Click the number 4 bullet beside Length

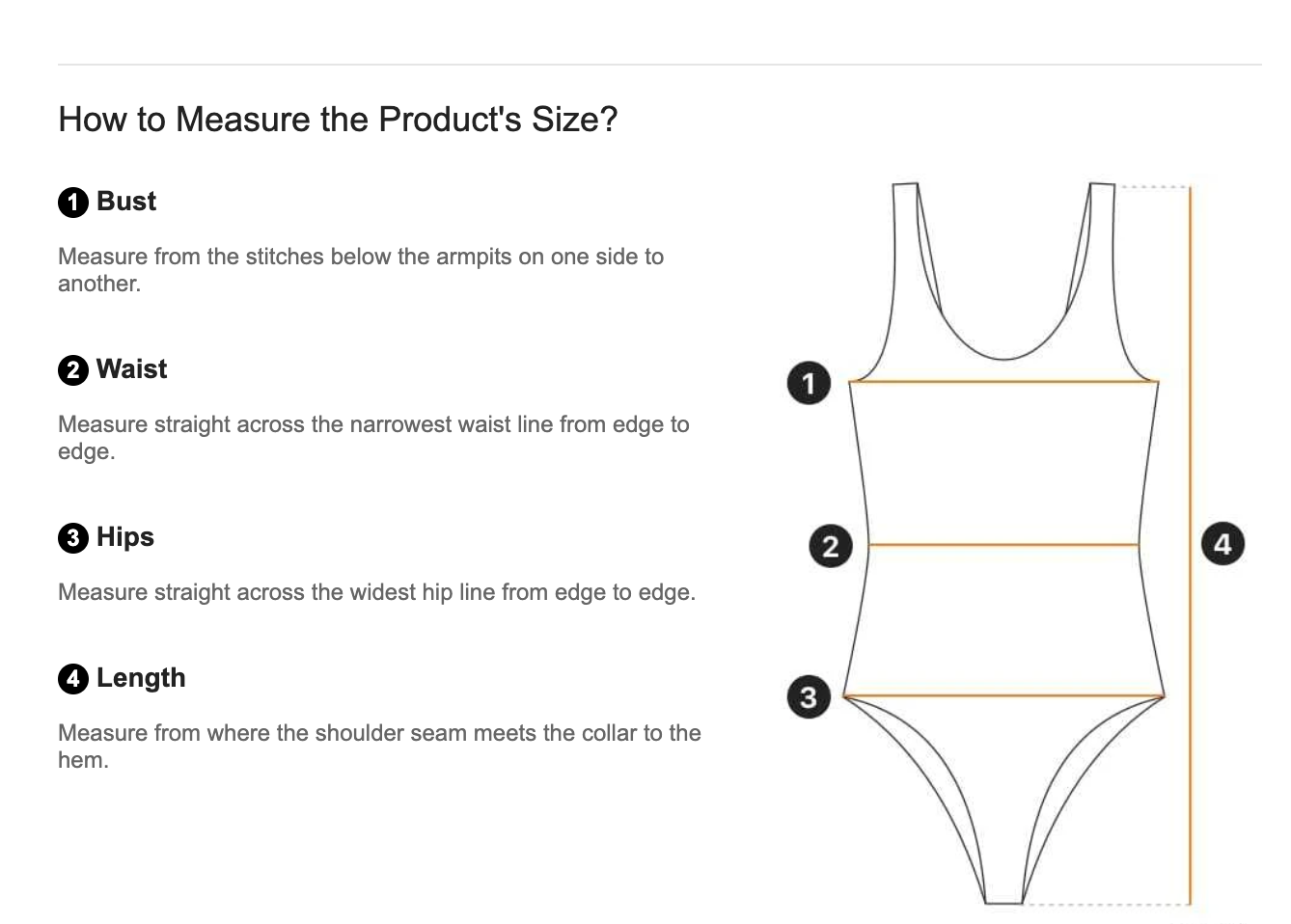(x=72, y=679)
